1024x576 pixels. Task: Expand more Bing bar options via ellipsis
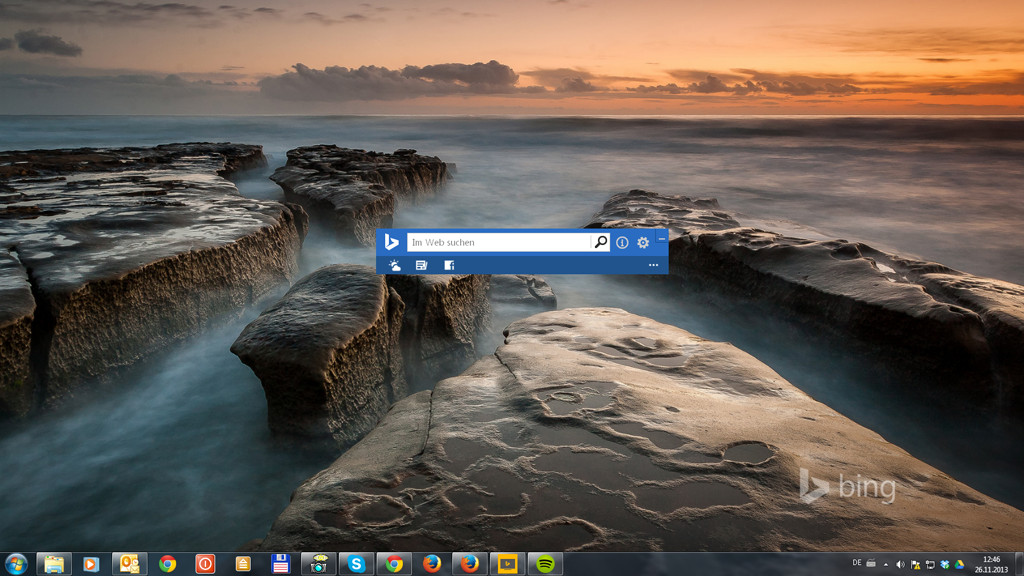pyautogui.click(x=653, y=265)
